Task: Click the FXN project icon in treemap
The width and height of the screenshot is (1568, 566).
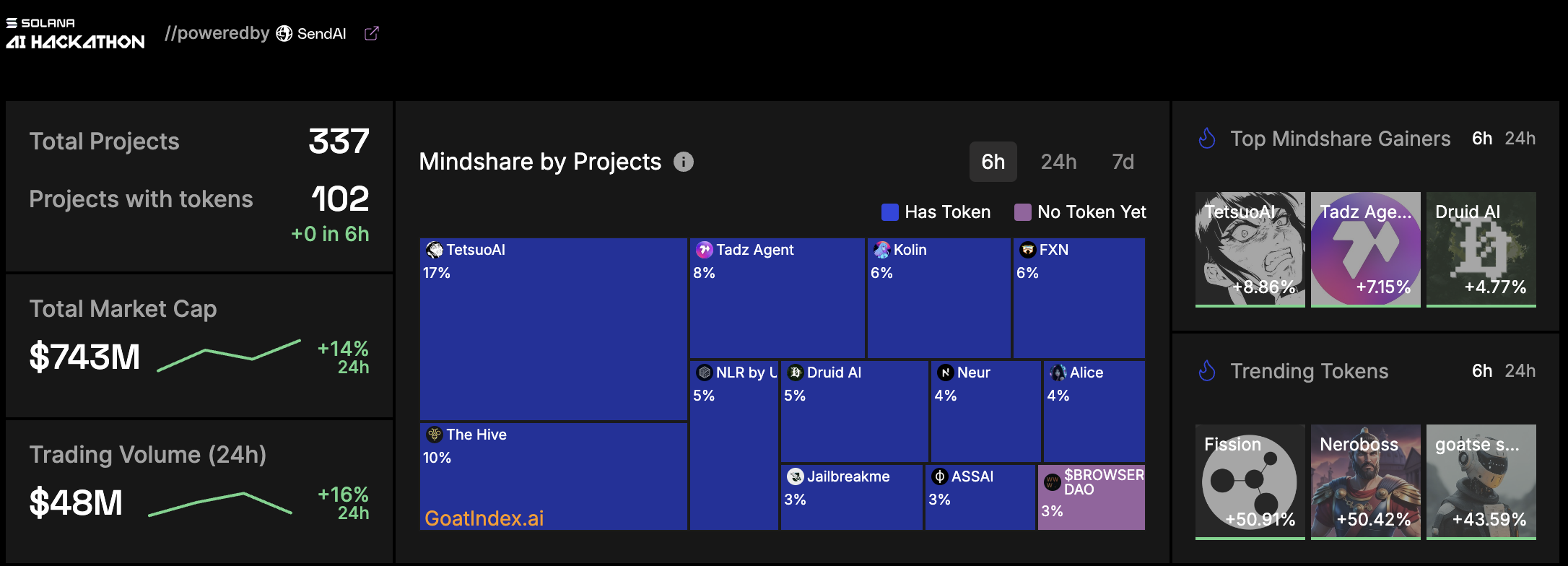Action: coord(1027,250)
